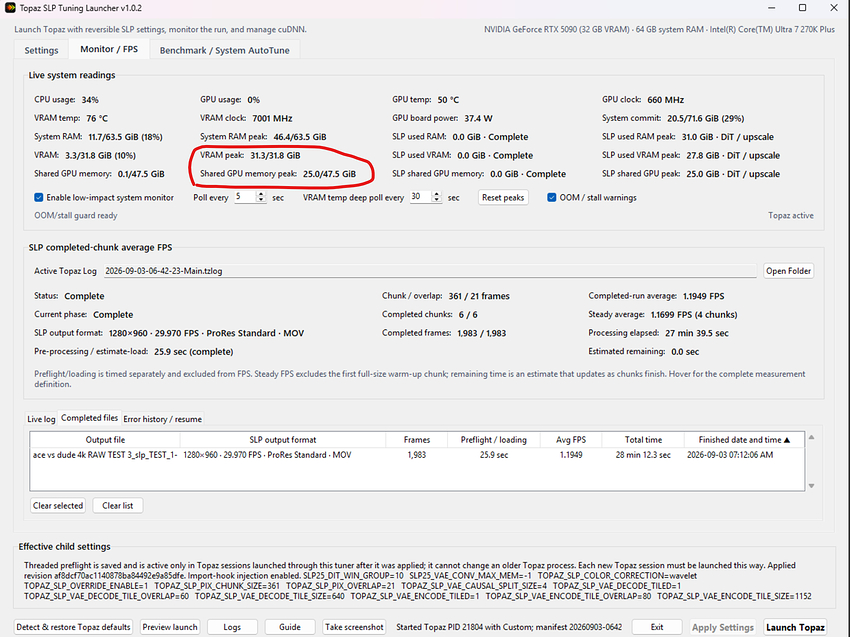Sort by the Frames column header
This screenshot has width=850, height=637.
[416, 440]
